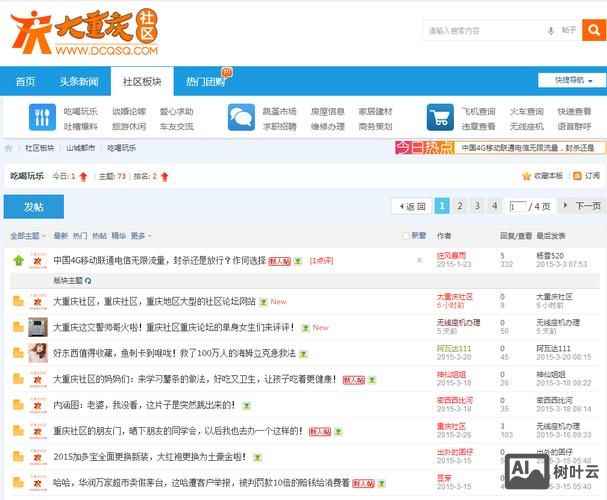
Task: Click the image icon on the 加多宝 thread
Action: coord(257,458)
